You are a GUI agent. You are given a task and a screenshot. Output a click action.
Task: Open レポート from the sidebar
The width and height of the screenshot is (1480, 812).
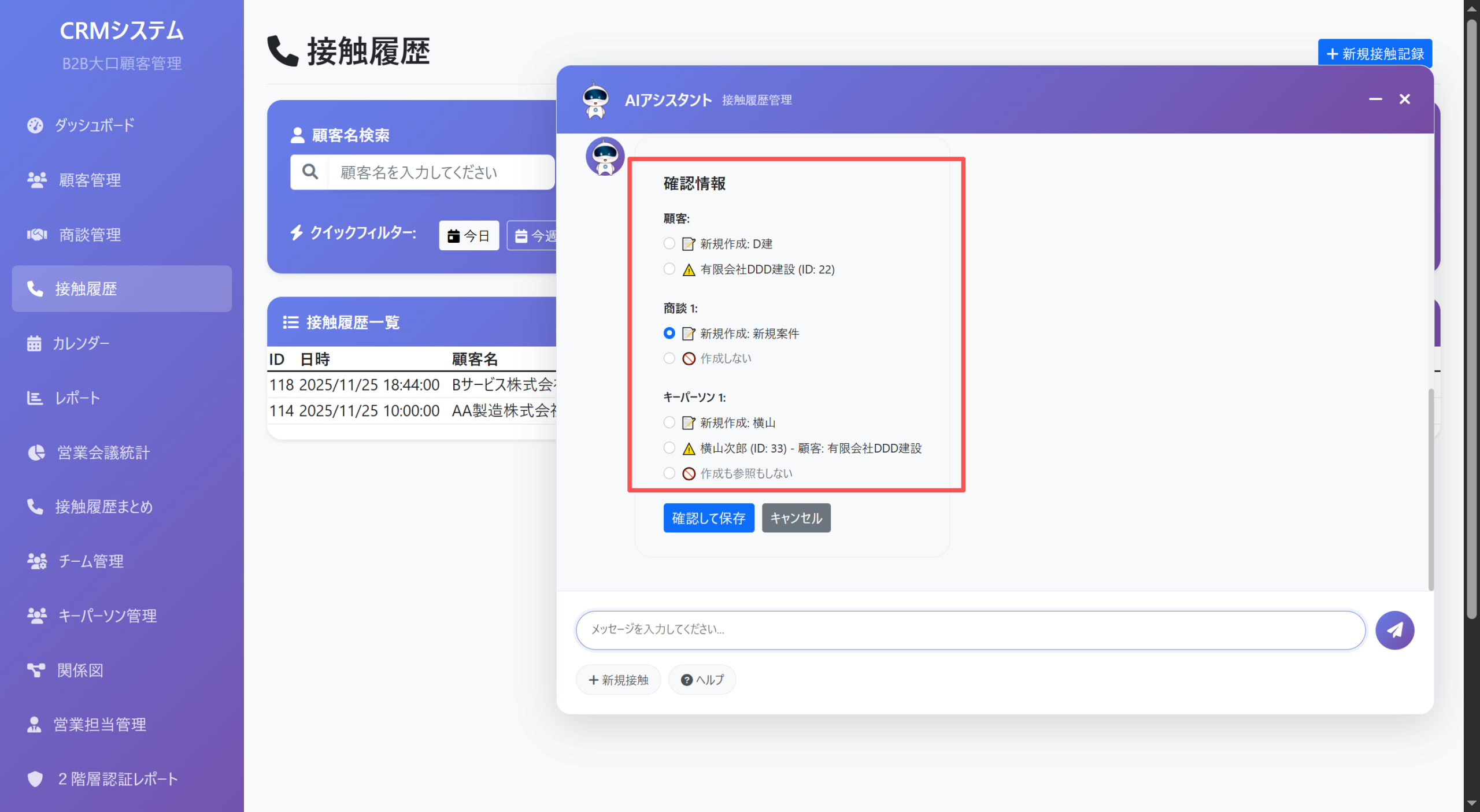(x=76, y=398)
